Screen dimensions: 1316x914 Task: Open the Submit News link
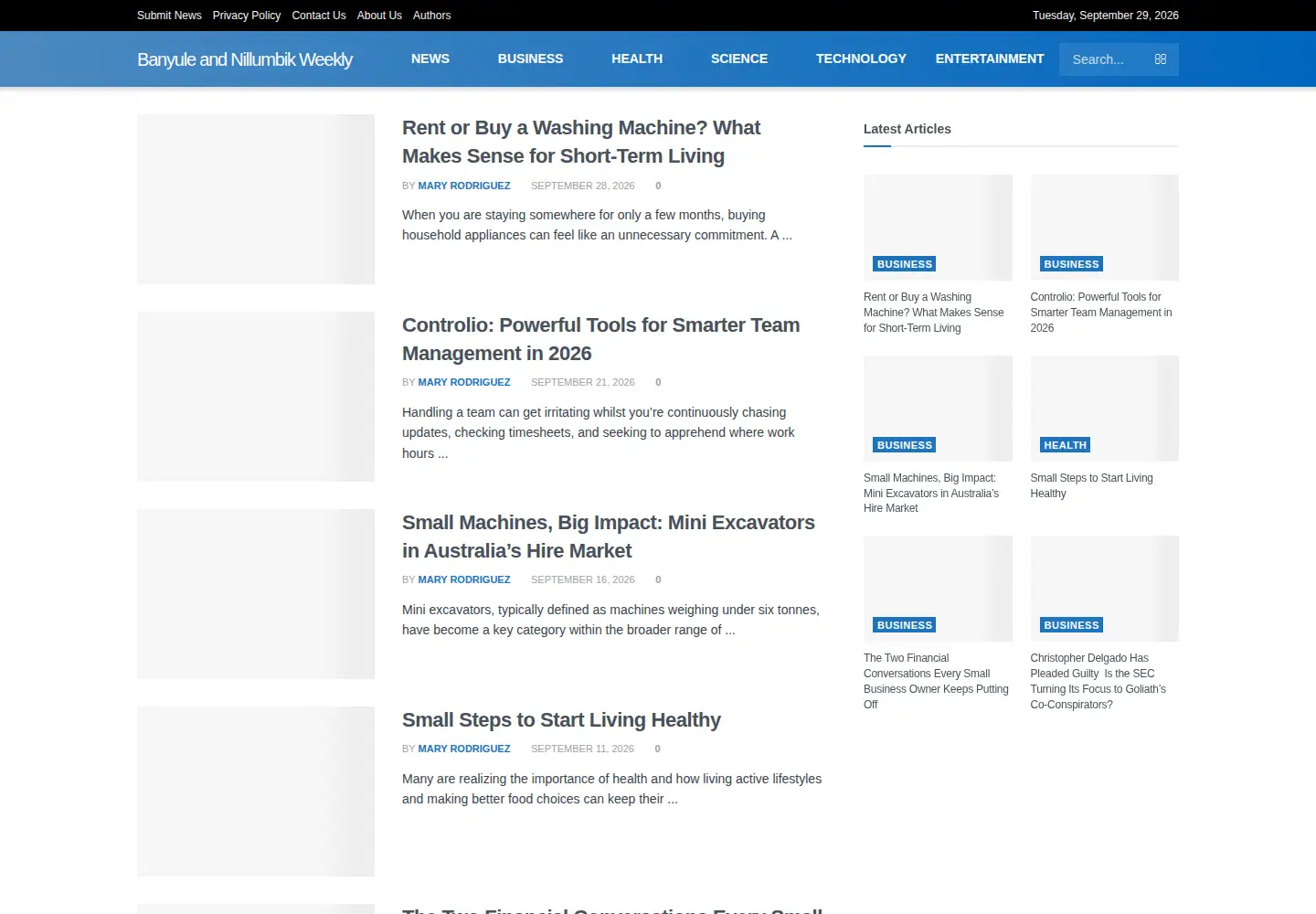point(169,16)
